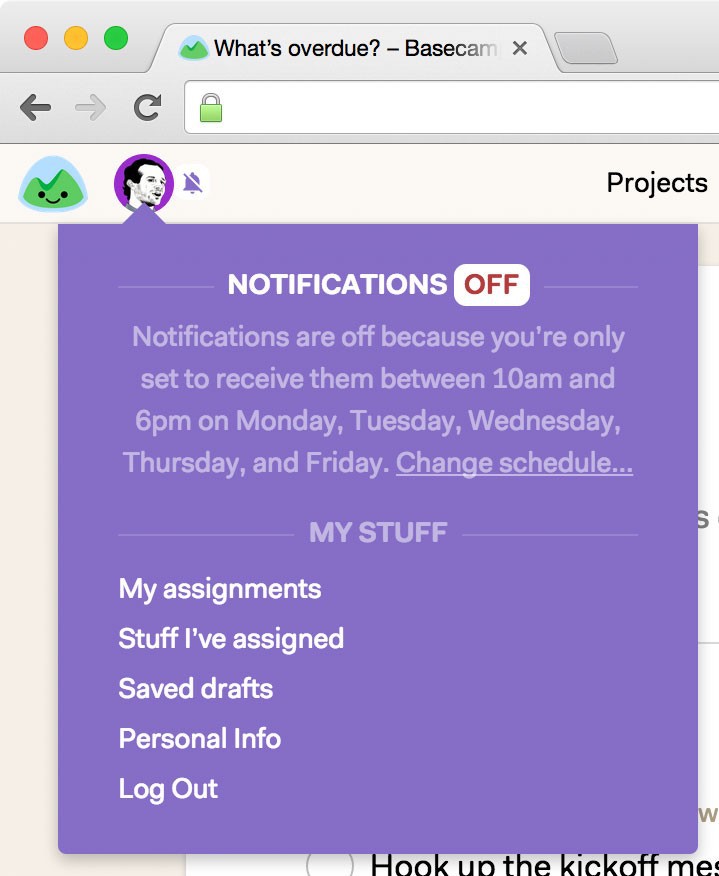The width and height of the screenshot is (719, 876).
Task: Open the Change schedule link
Action: 514,463
